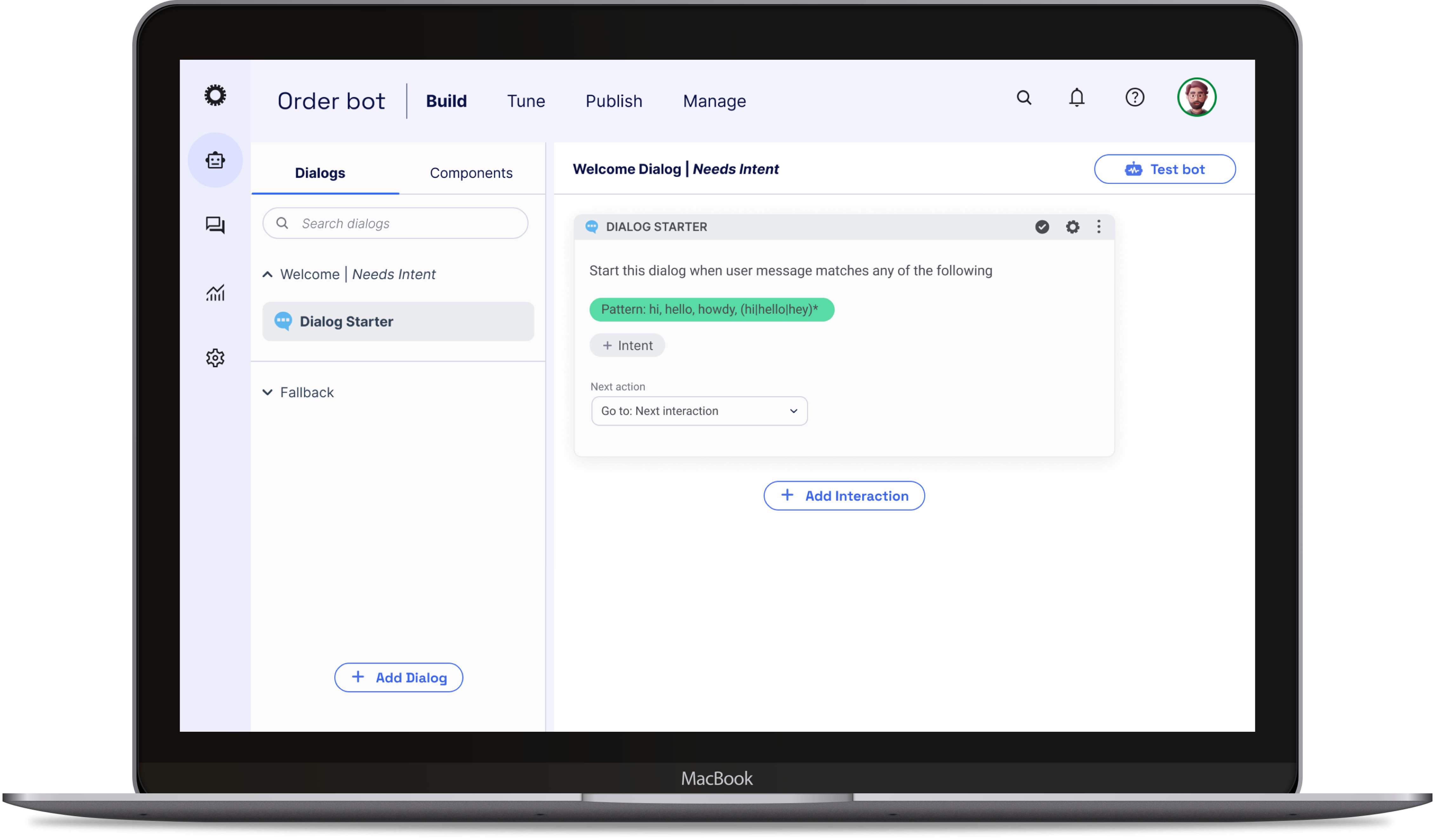
Task: Open the settings gear in left sidebar
Action: click(215, 358)
